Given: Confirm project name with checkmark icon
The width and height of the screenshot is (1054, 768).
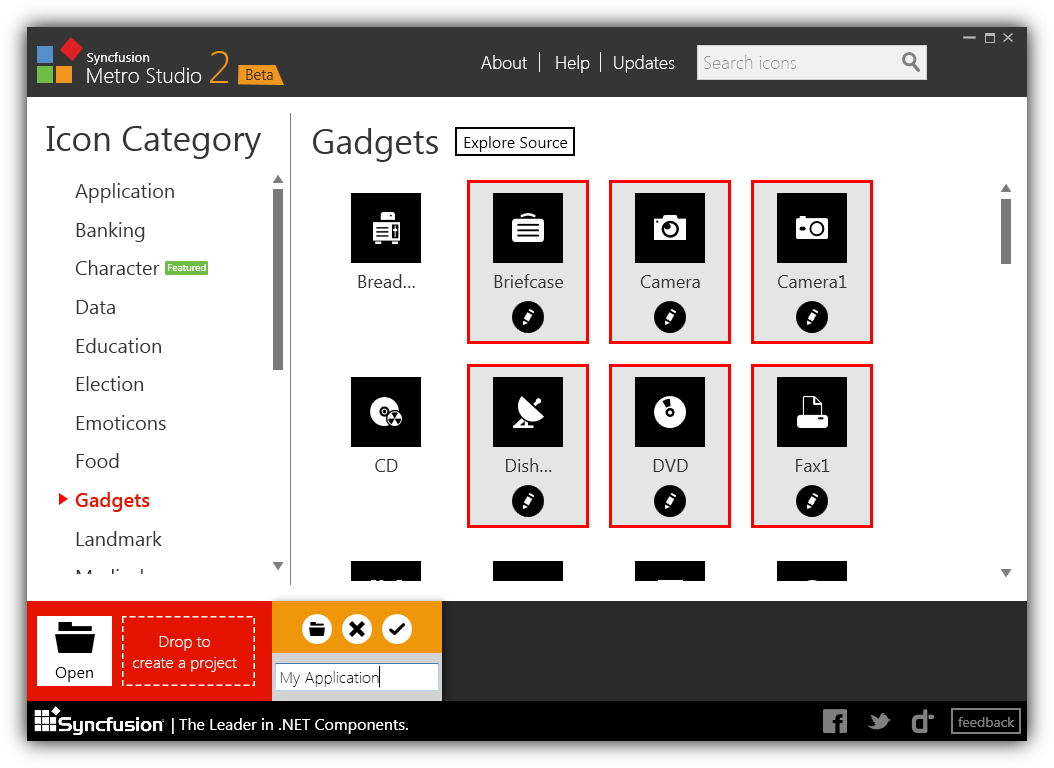Looking at the screenshot, I should pyautogui.click(x=397, y=629).
